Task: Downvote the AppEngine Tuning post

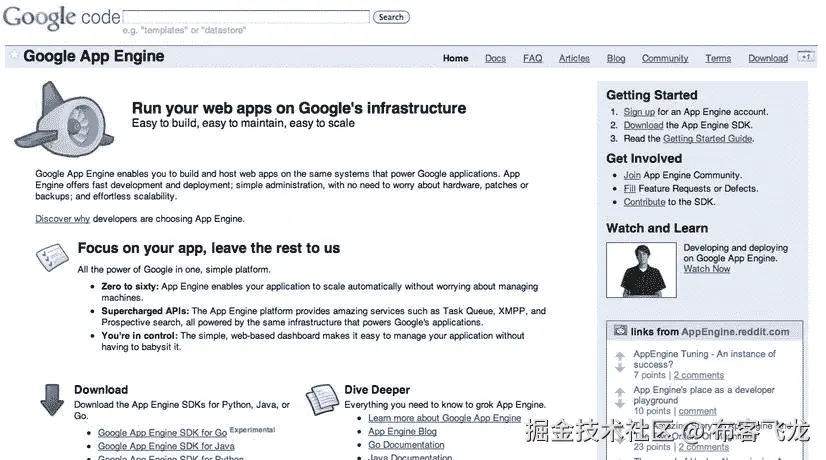Action: (x=620, y=367)
